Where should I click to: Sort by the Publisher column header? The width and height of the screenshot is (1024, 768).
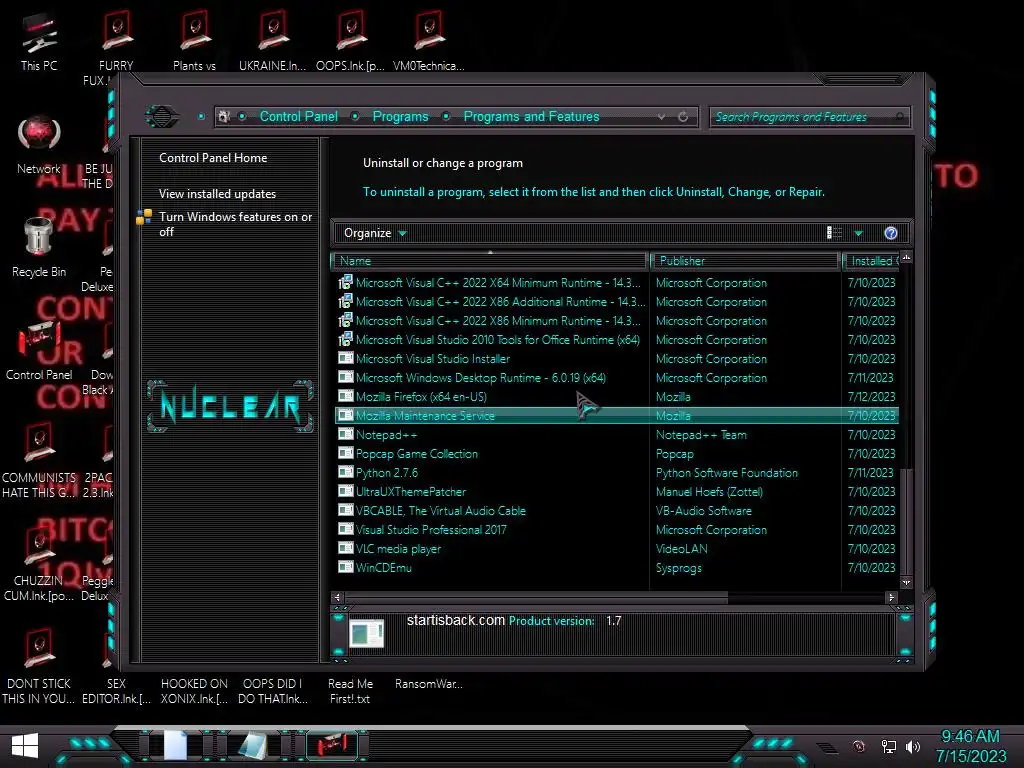[745, 261]
